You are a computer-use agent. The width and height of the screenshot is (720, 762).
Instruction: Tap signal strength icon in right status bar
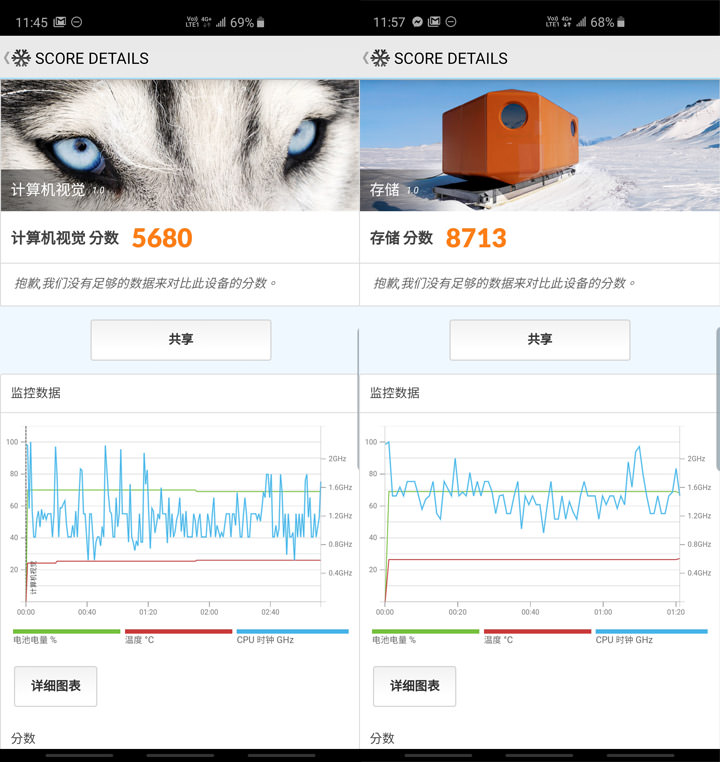[581, 22]
